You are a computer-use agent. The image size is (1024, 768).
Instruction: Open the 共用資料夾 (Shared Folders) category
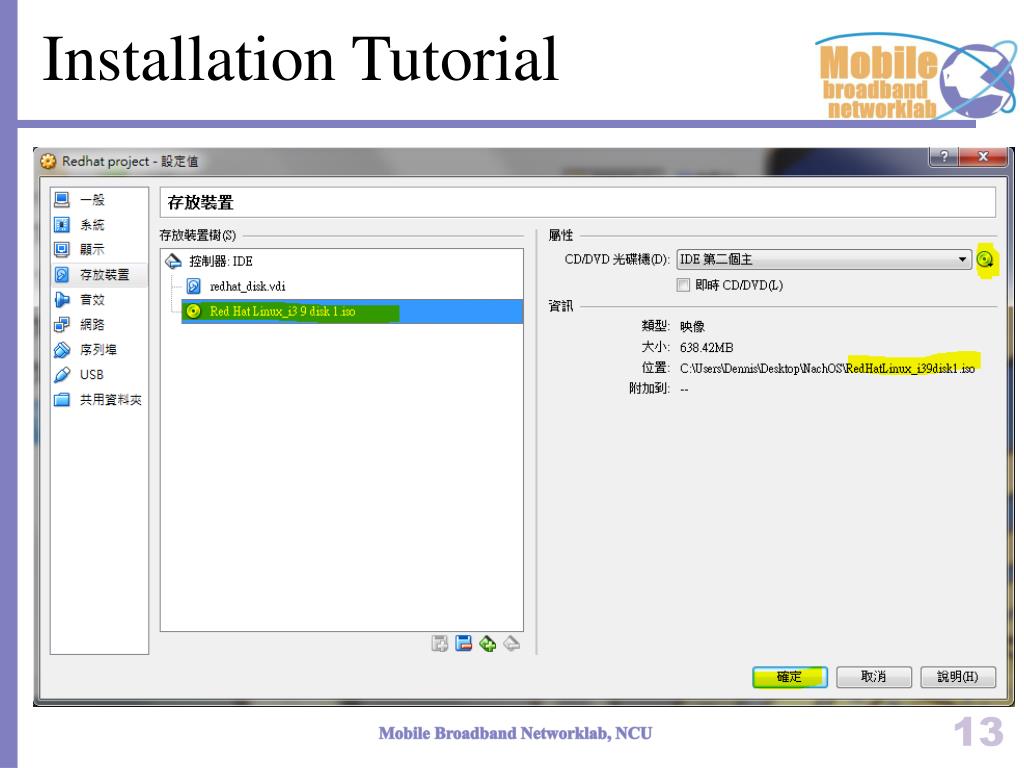(99, 400)
